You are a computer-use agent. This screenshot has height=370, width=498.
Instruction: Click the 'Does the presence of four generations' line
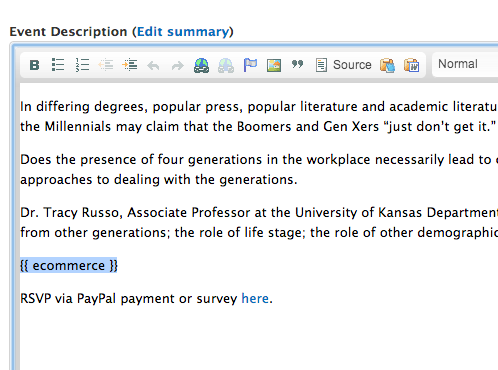pos(259,160)
